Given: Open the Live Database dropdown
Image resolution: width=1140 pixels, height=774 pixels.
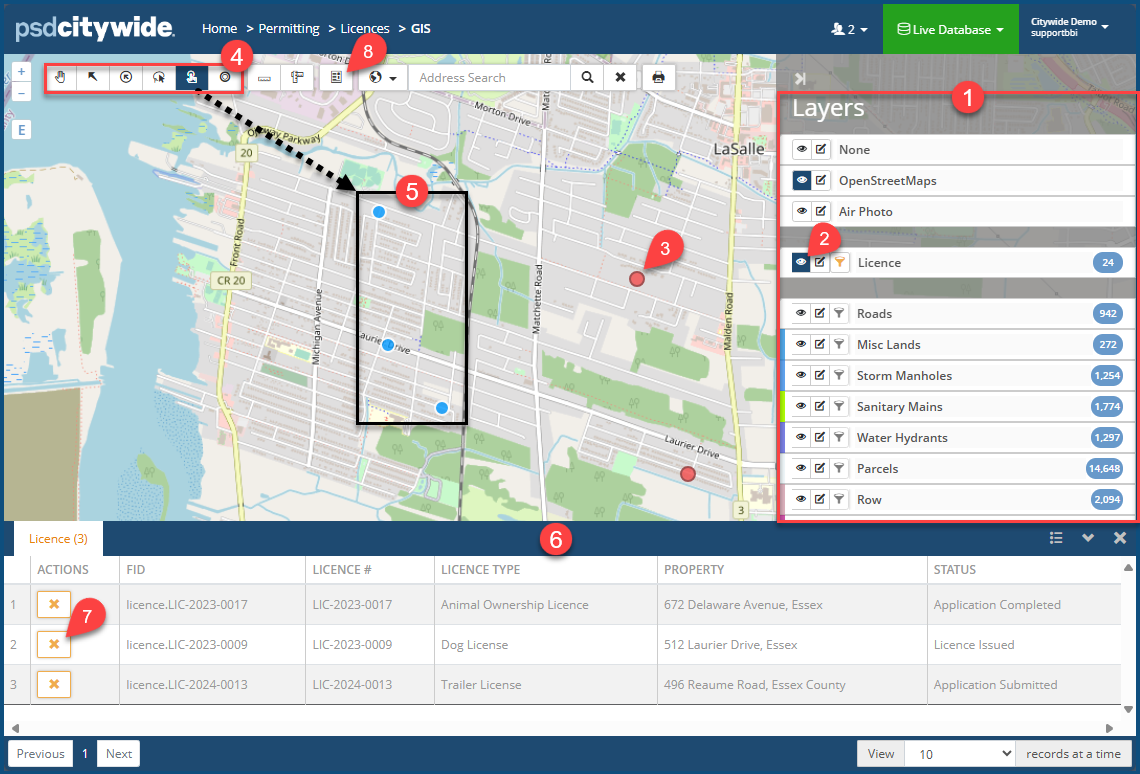Looking at the screenshot, I should click(x=949, y=30).
